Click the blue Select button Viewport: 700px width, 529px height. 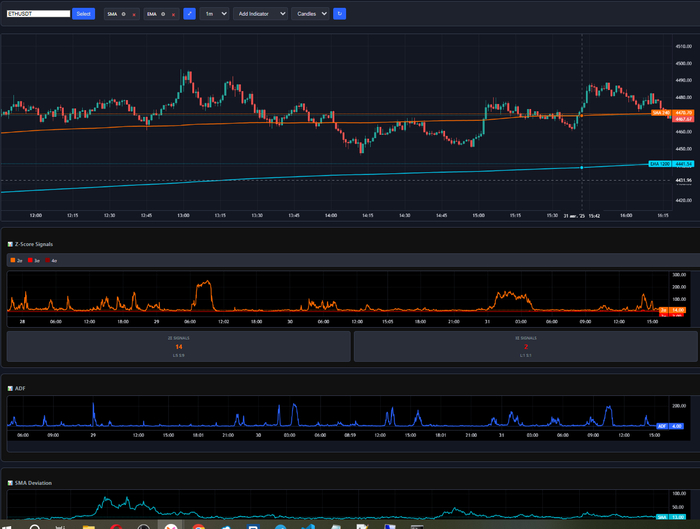click(83, 14)
